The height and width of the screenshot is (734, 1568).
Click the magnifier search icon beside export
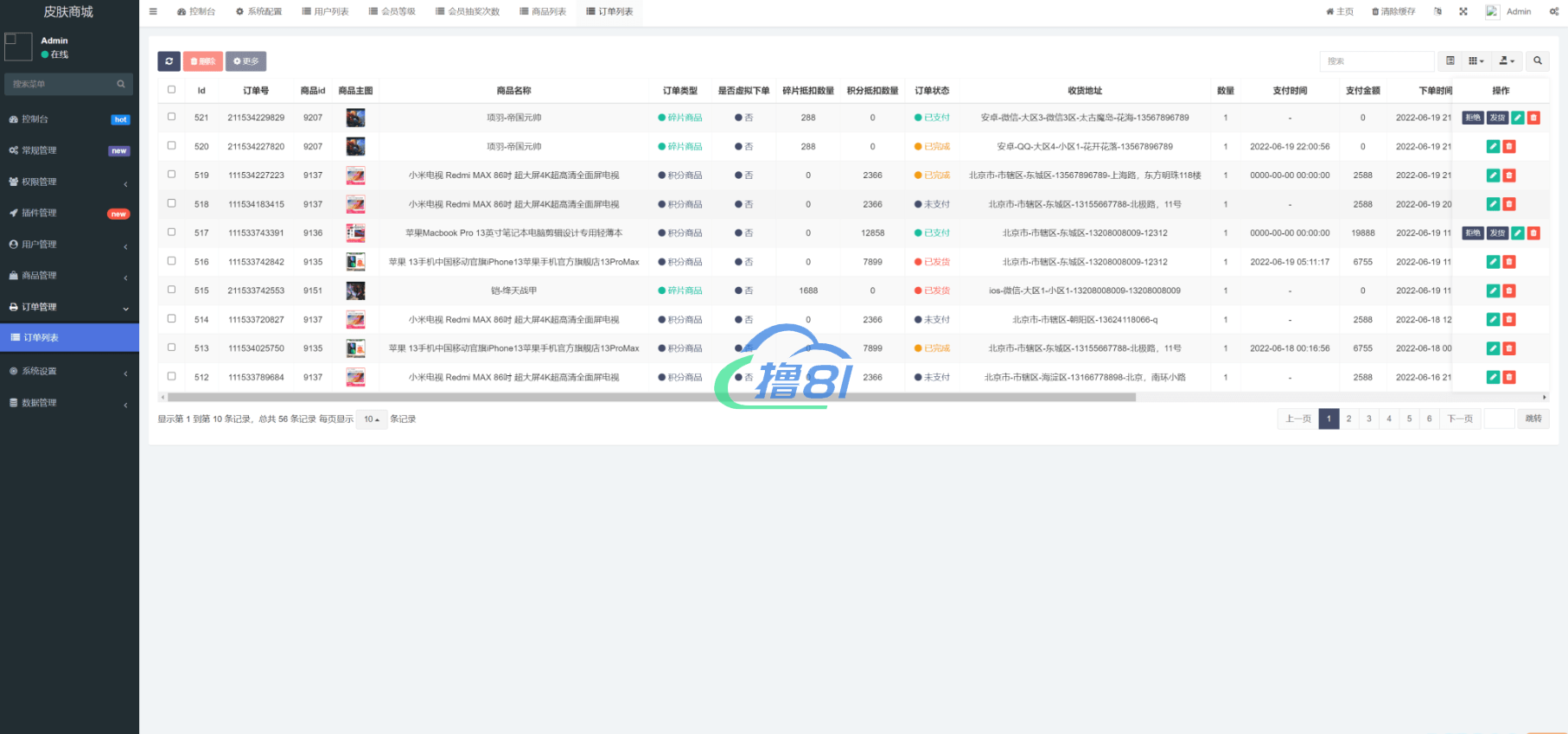click(x=1538, y=61)
